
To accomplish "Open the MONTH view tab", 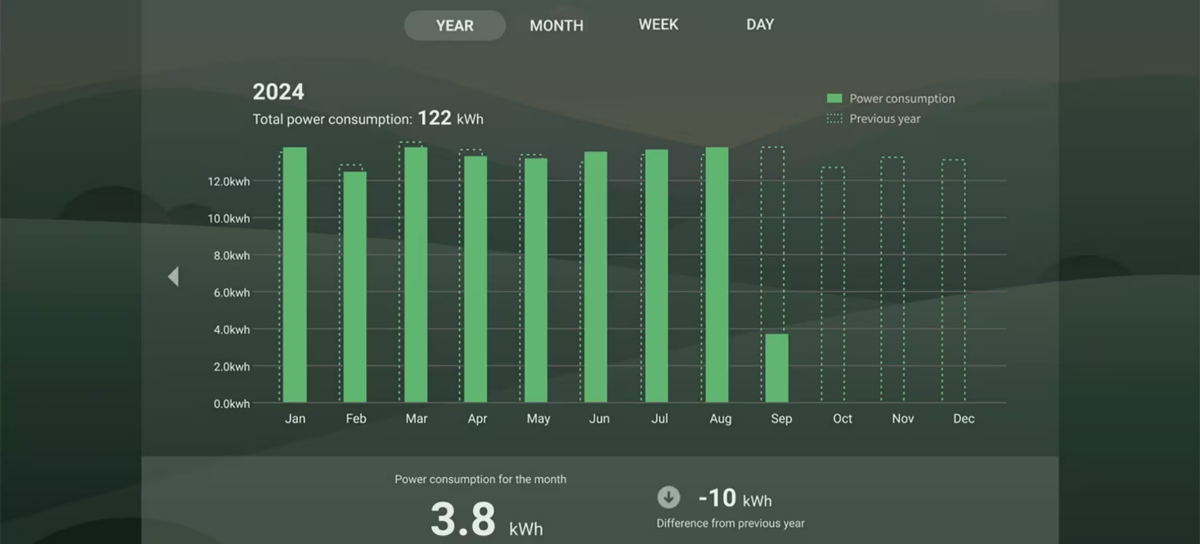I will (556, 25).
